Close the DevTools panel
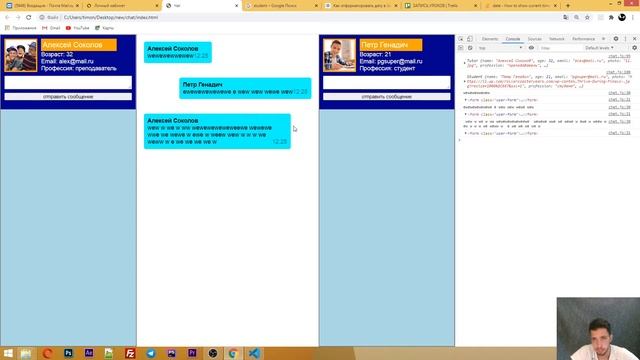 click(x=634, y=39)
